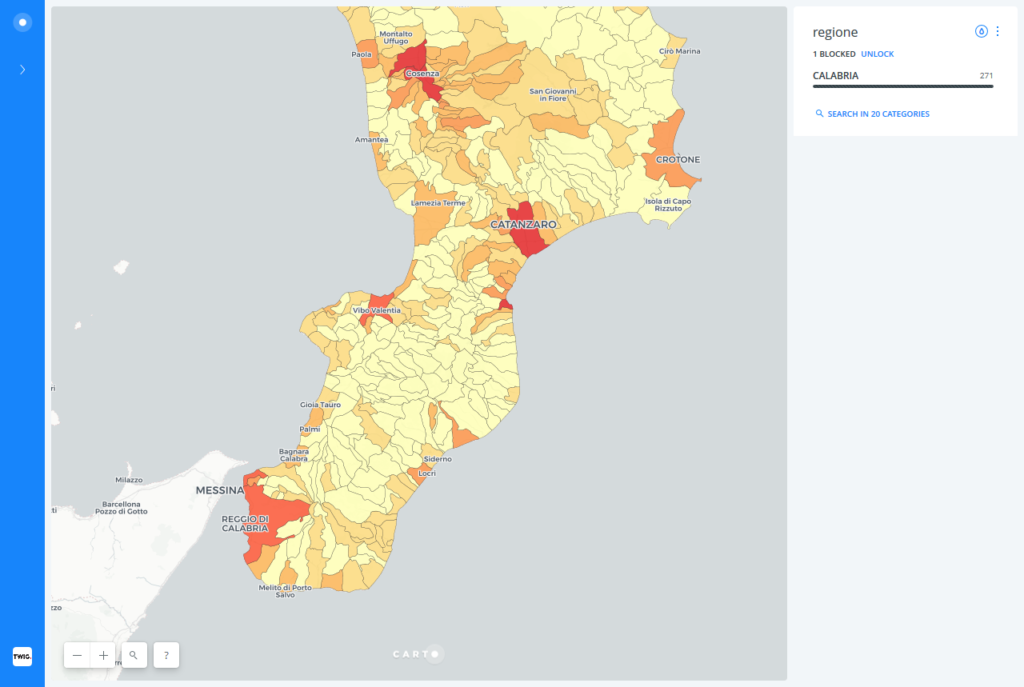Click the white circle icon atop sidebar

click(x=22, y=22)
